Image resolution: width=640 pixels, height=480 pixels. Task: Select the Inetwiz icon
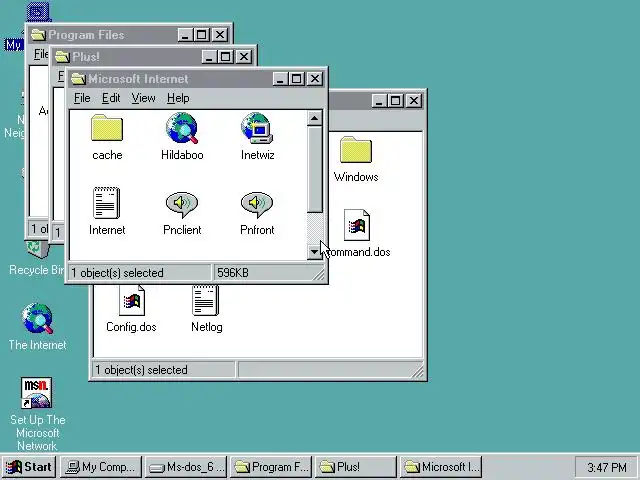pos(257,128)
